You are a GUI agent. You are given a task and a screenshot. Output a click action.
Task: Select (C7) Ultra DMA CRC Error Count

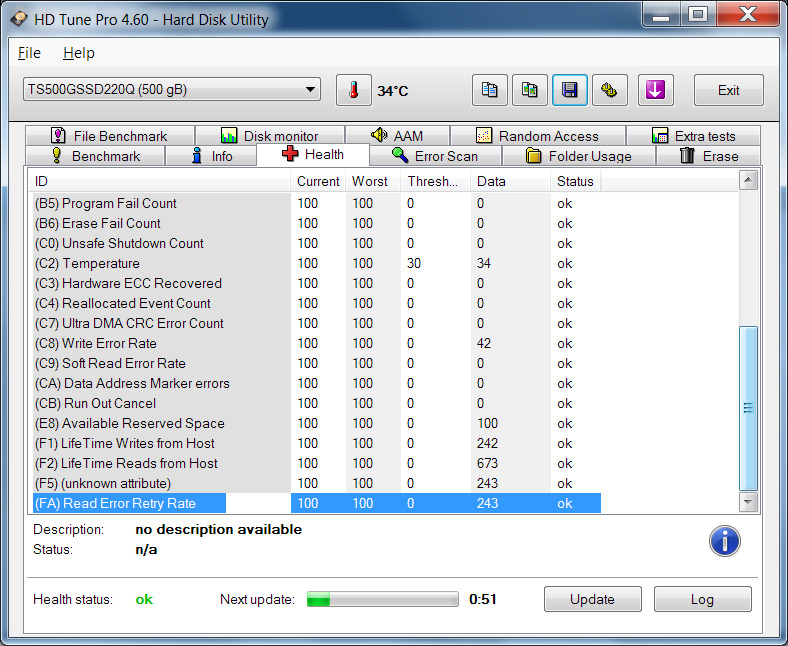tap(317, 323)
